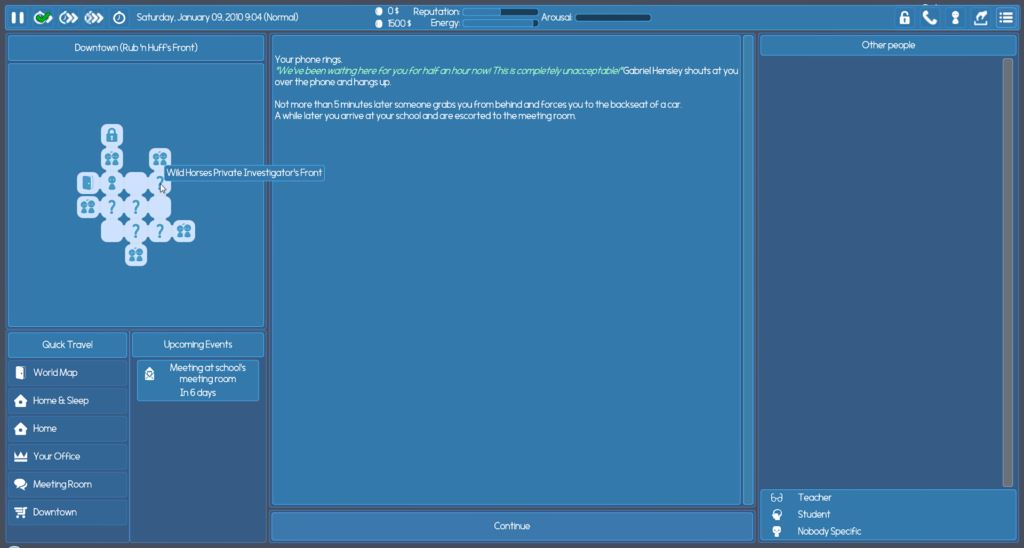Select the locked room tile on the map
Image resolution: width=1024 pixels, height=548 pixels.
(x=112, y=135)
